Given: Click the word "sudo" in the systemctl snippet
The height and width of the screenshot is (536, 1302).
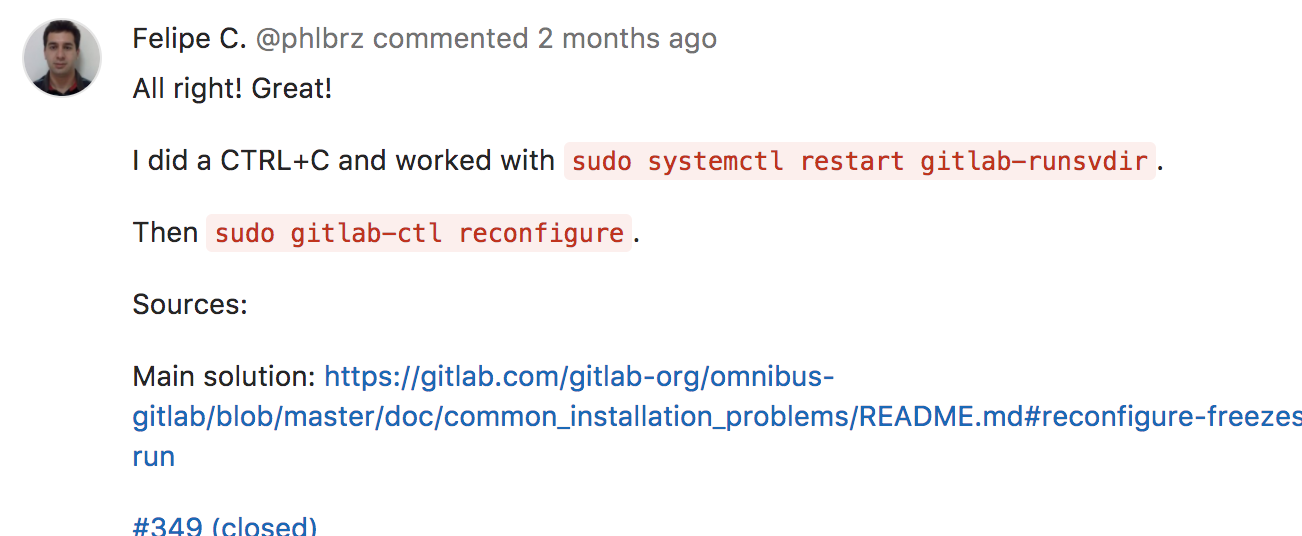Looking at the screenshot, I should [602, 161].
